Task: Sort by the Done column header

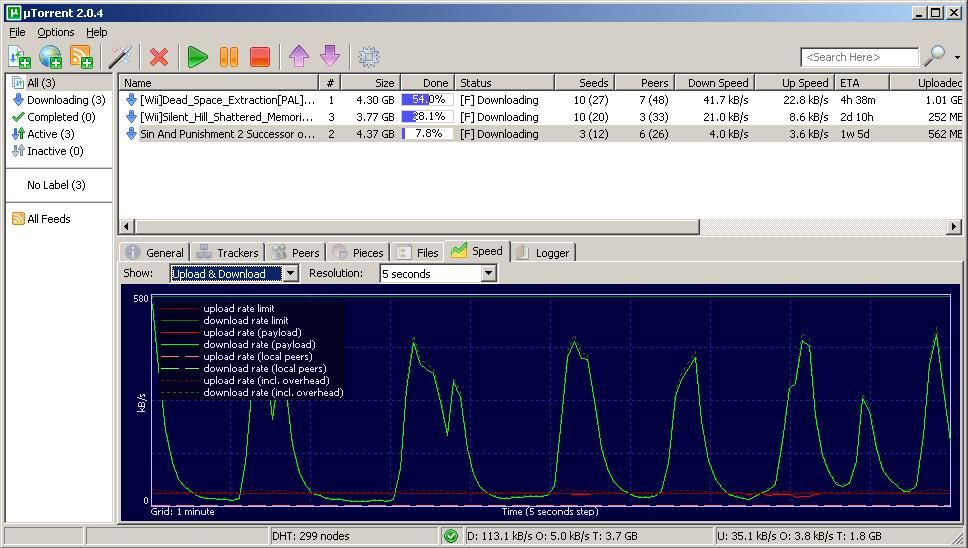Action: [428, 83]
